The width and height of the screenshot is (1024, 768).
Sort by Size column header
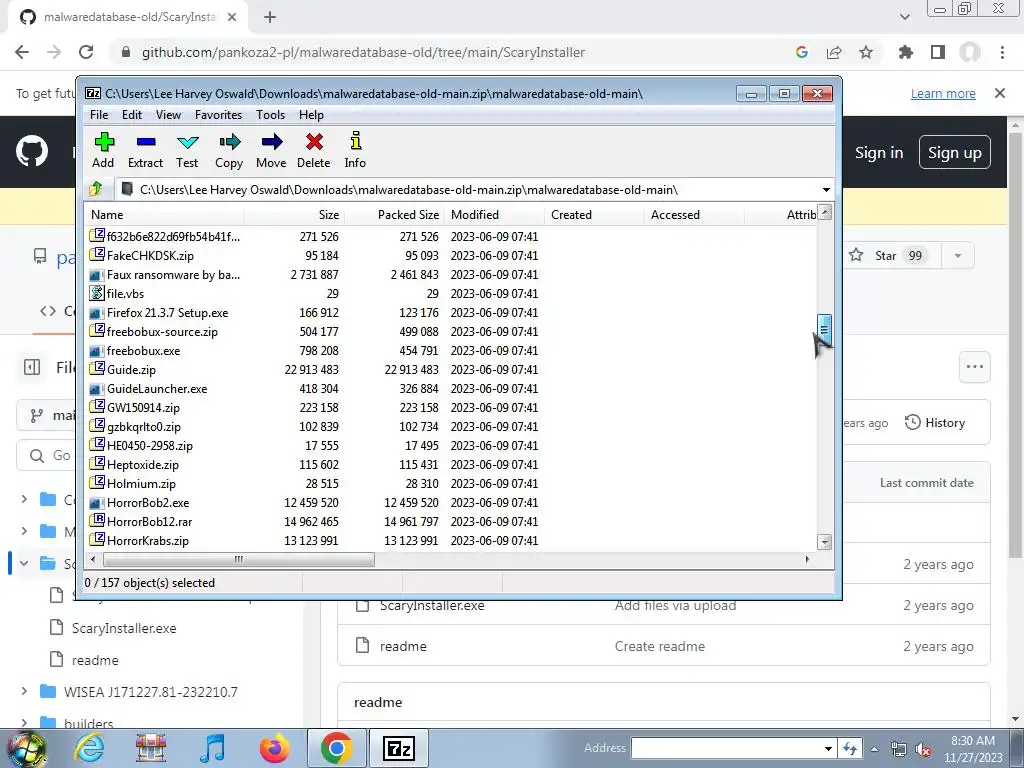click(x=294, y=215)
